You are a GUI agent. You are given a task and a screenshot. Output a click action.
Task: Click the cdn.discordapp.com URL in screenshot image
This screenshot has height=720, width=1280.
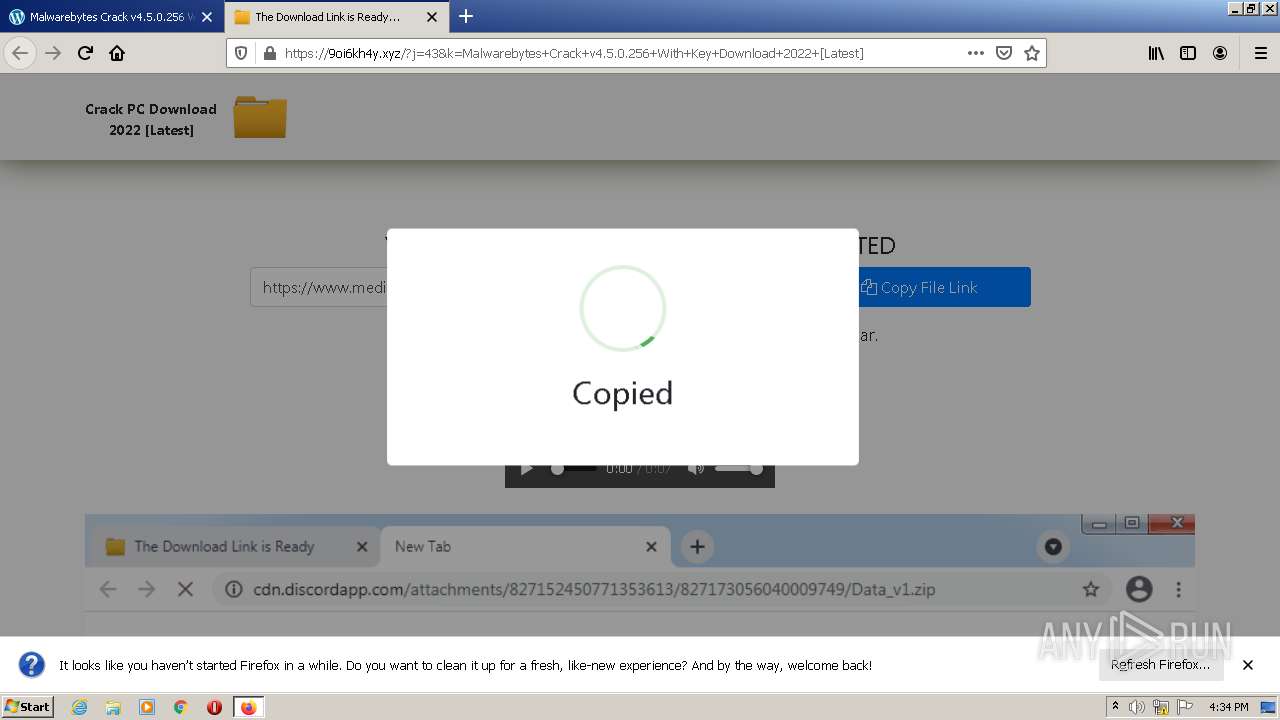594,589
